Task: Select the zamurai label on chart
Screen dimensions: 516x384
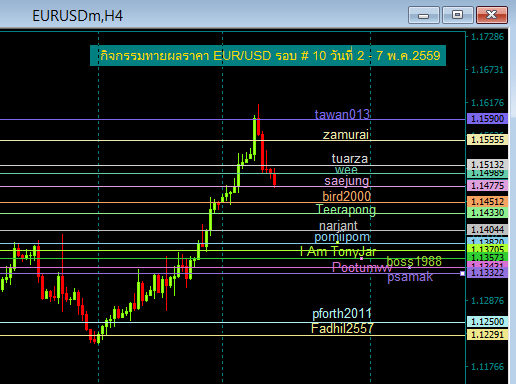Action: pos(346,135)
